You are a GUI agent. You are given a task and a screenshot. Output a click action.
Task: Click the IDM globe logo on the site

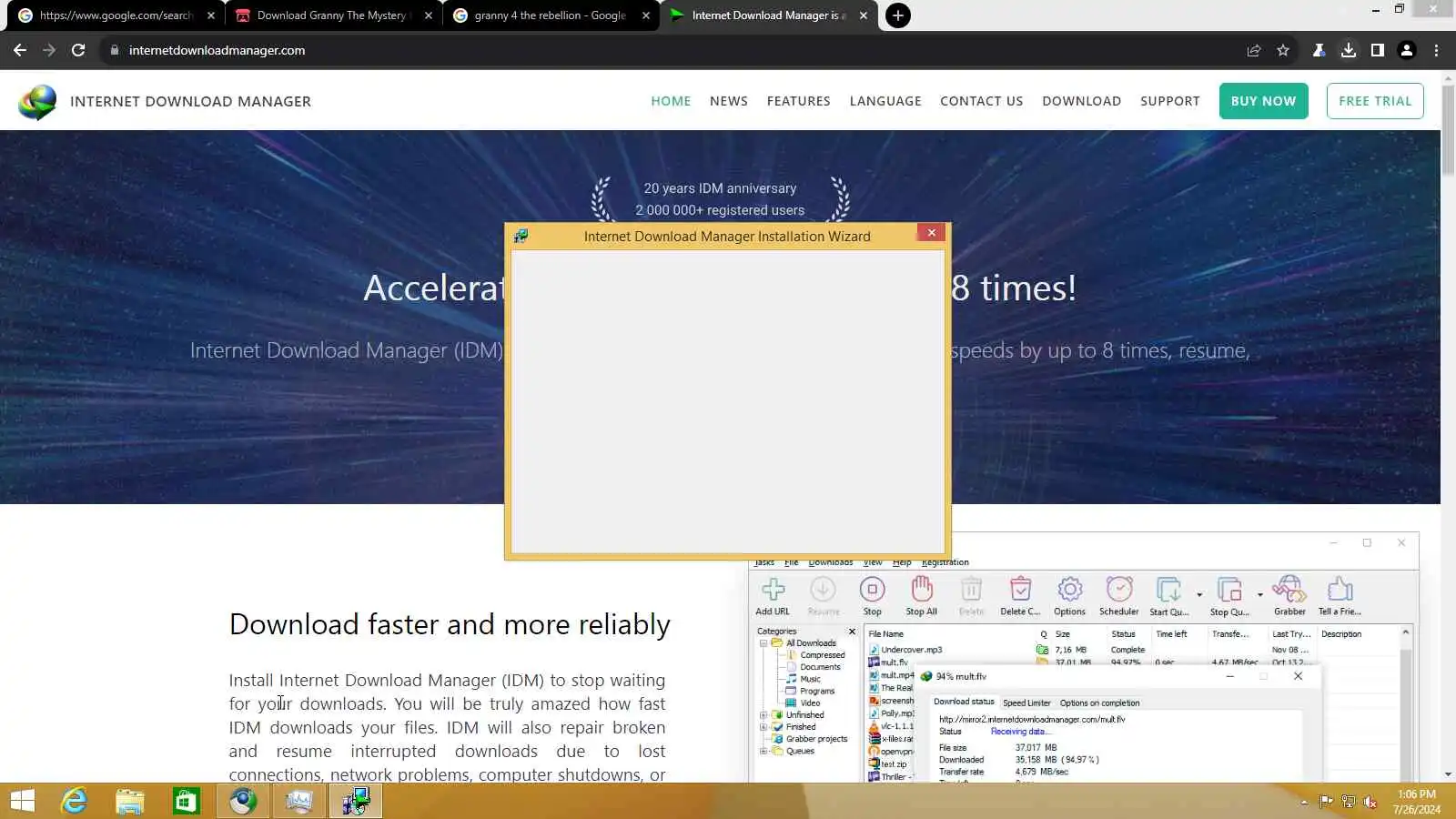pos(37,102)
